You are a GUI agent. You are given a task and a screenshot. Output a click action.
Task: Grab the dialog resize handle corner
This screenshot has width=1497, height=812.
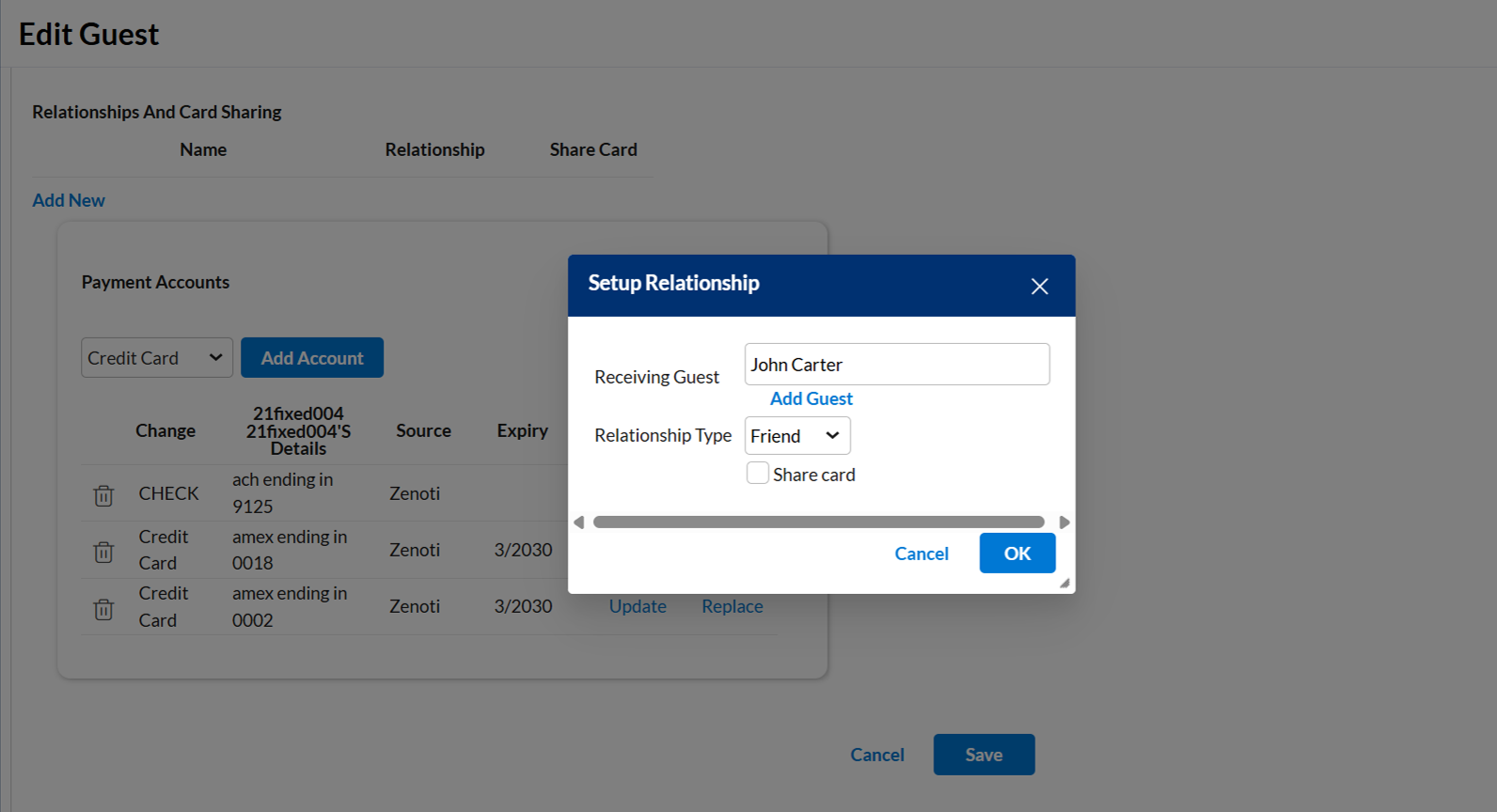pos(1064,584)
